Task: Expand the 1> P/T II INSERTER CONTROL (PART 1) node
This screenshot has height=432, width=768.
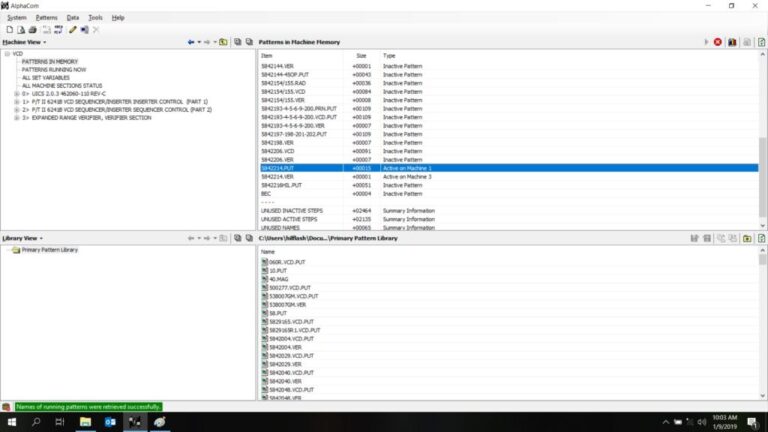Action: click(x=17, y=102)
